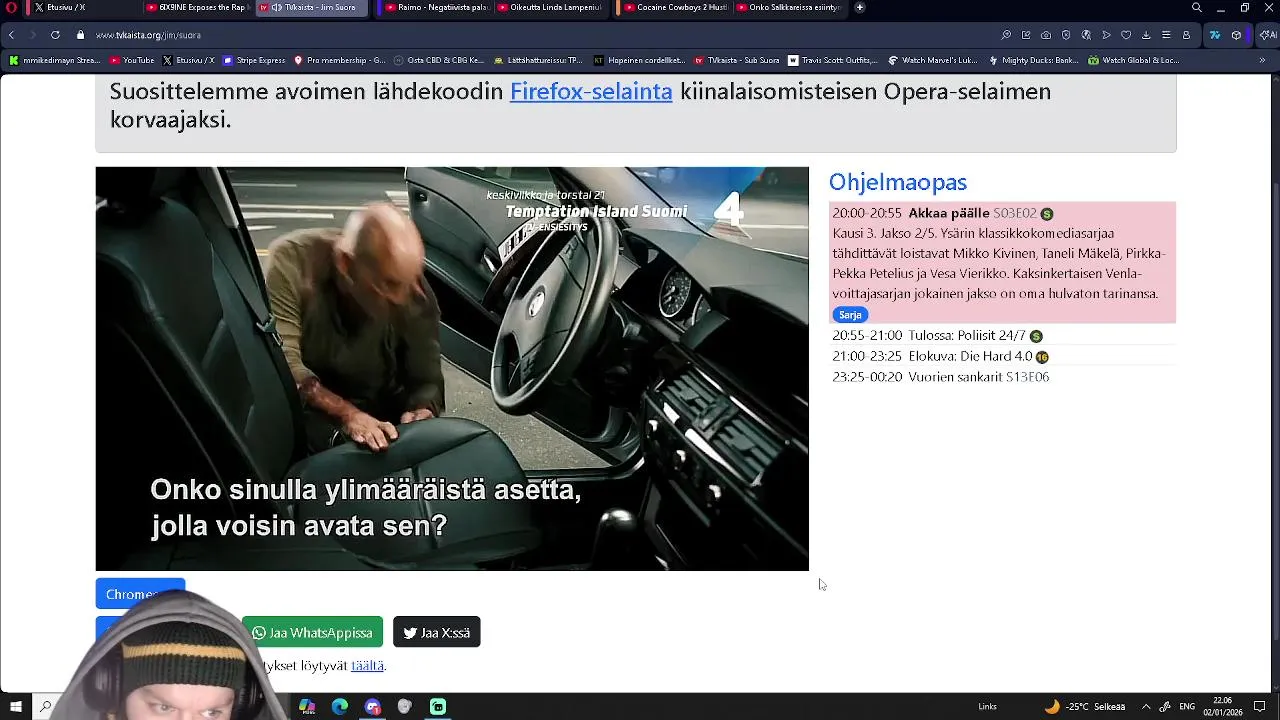Open the Osta CBD & CBG bookmark
The width and height of the screenshot is (1280, 720).
pyautogui.click(x=439, y=60)
